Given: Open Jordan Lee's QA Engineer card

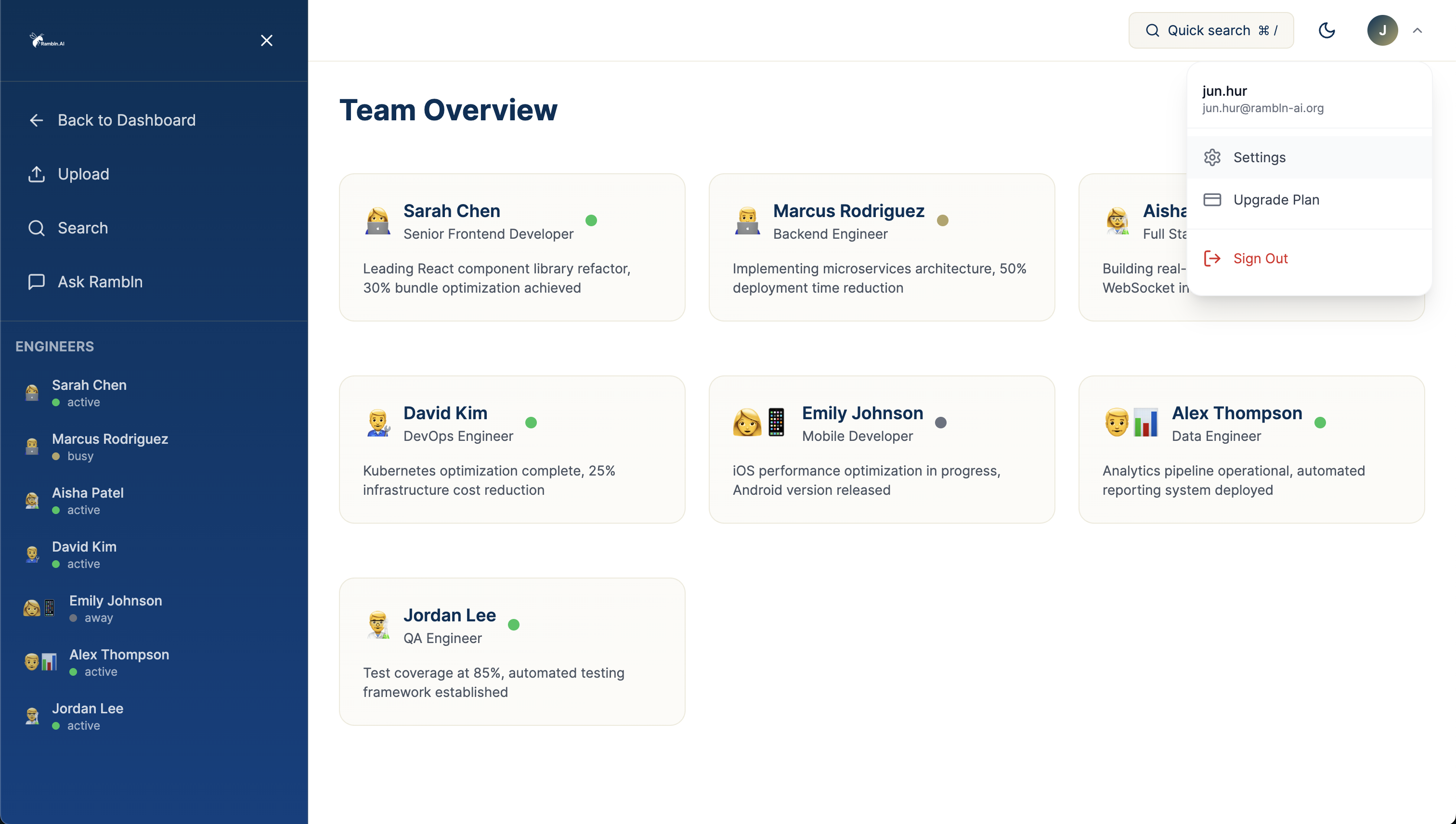Looking at the screenshot, I should click(x=512, y=651).
